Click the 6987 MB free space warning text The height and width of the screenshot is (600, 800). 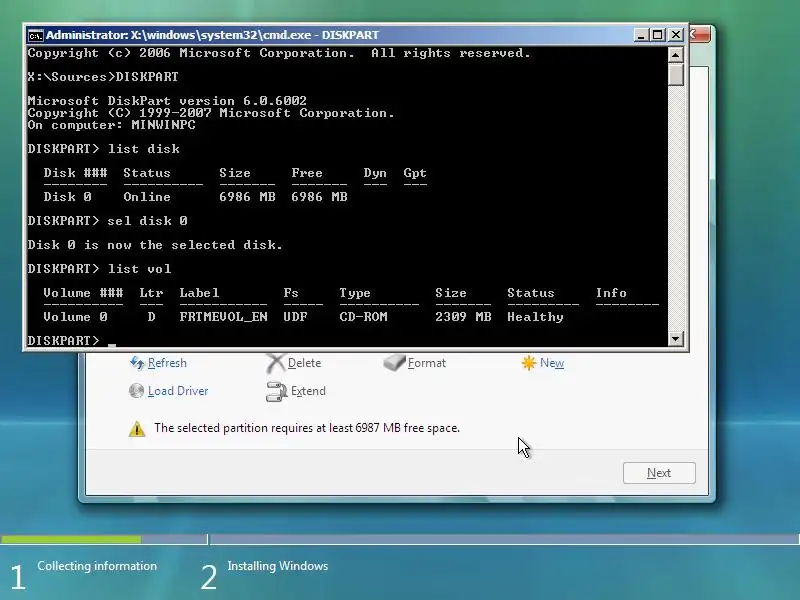point(307,428)
